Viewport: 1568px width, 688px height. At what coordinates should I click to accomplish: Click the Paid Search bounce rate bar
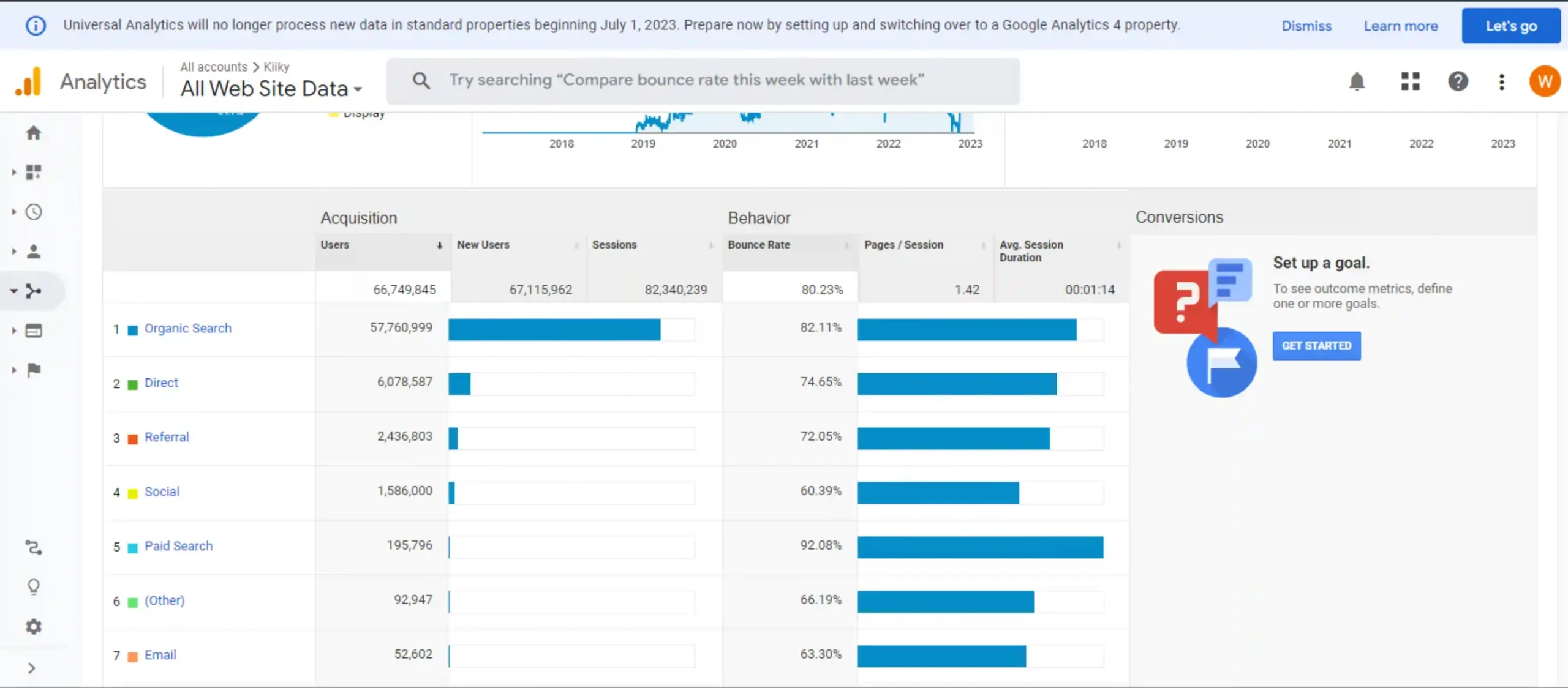pos(980,547)
